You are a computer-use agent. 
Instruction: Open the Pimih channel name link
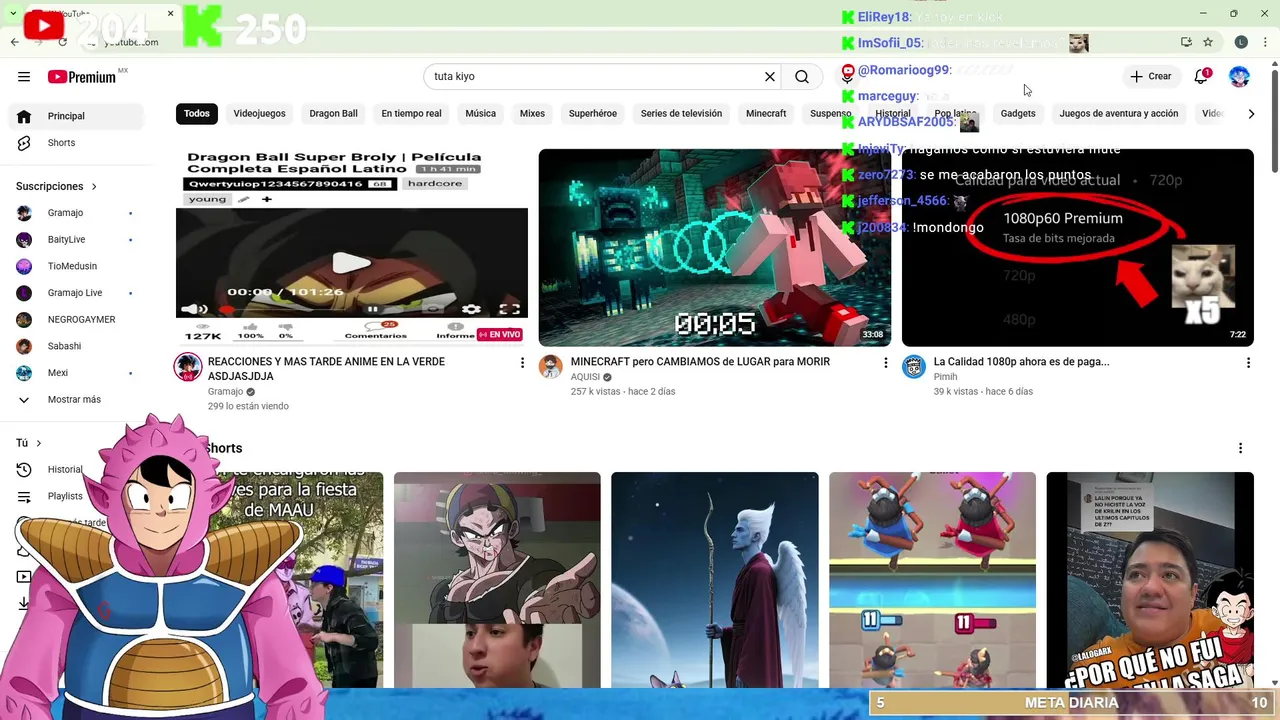pos(945,377)
